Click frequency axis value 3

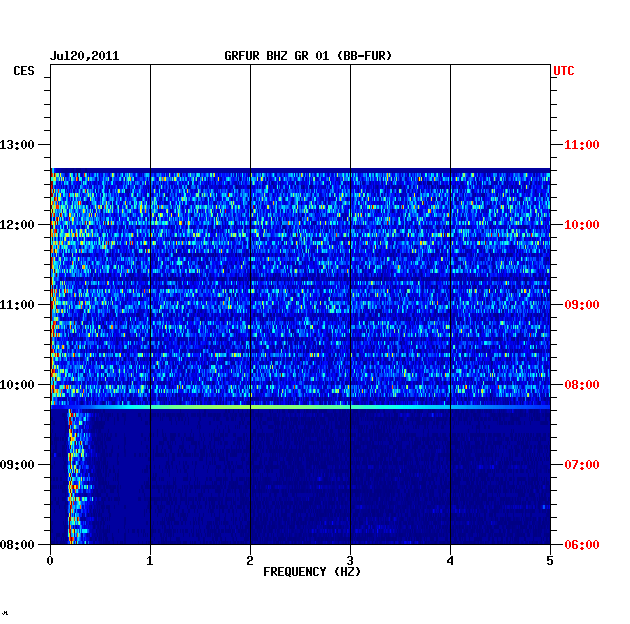[x=350, y=560]
